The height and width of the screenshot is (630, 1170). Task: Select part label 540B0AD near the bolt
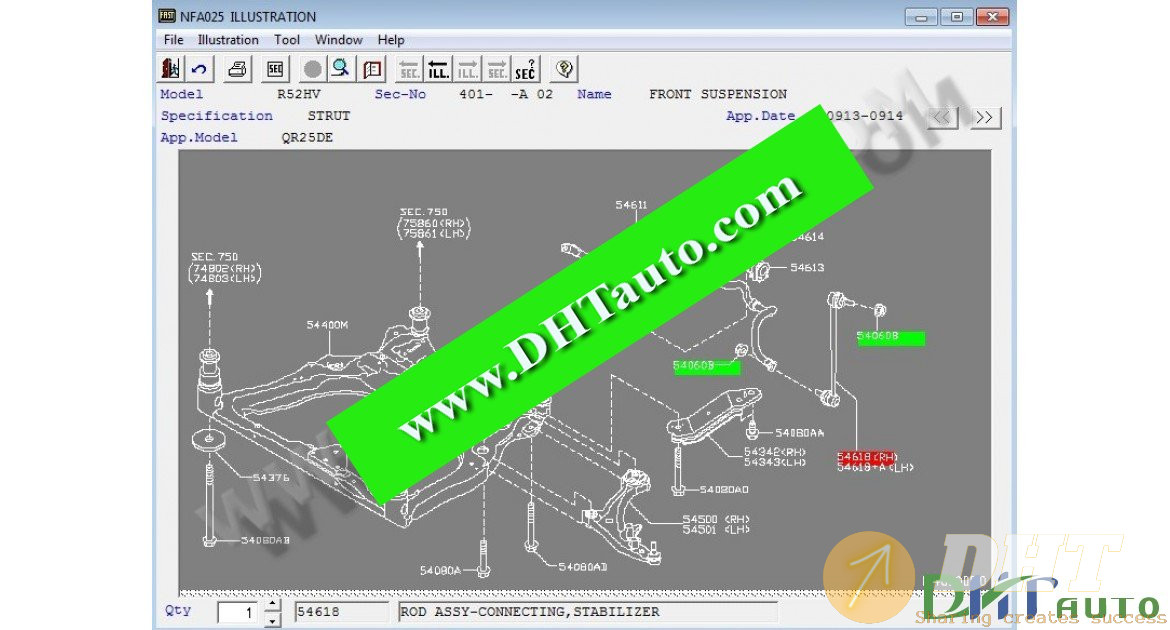click(724, 490)
